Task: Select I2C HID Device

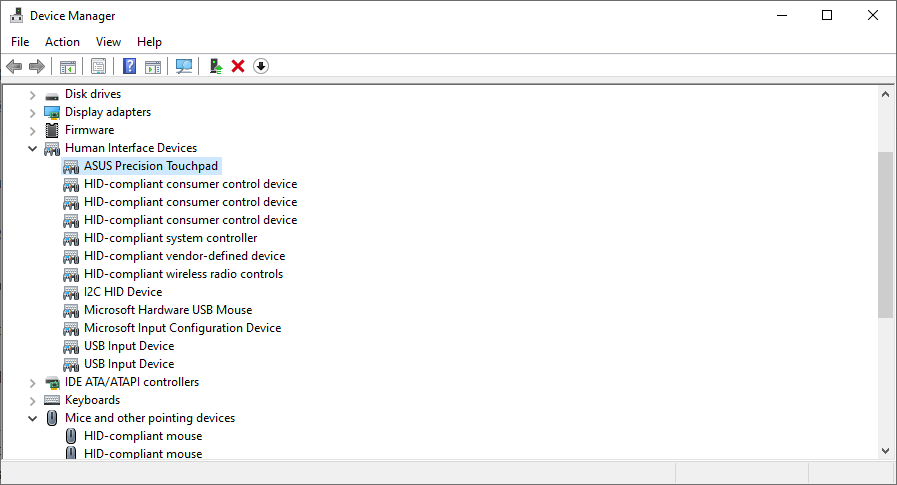Action: [x=123, y=292]
